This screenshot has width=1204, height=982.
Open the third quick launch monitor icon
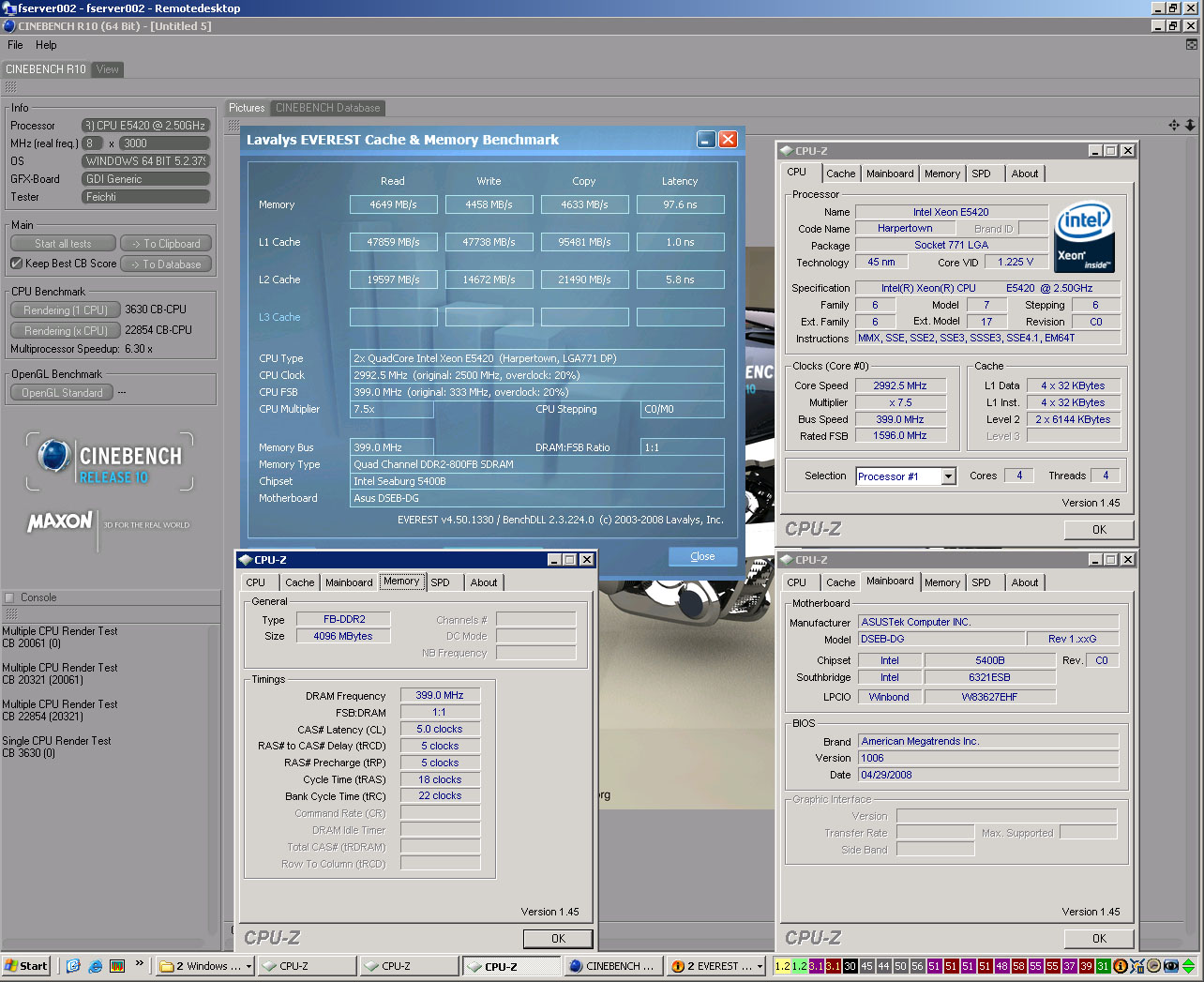(x=117, y=965)
